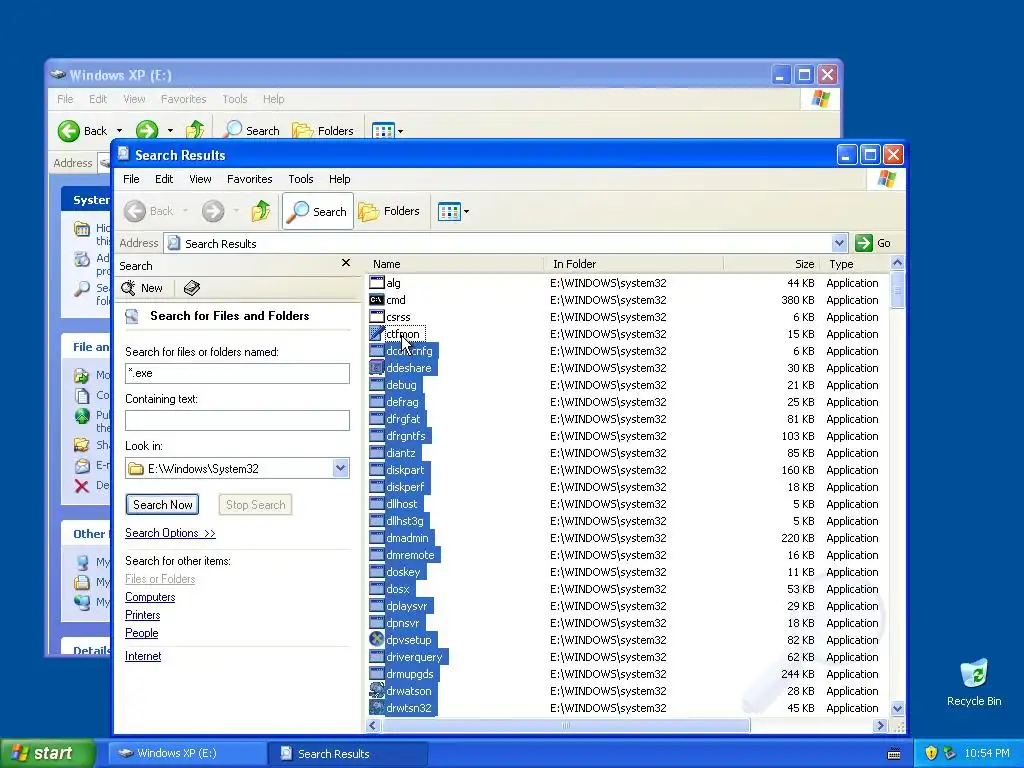
Task: Select the dmadmin file name
Action: (x=408, y=537)
